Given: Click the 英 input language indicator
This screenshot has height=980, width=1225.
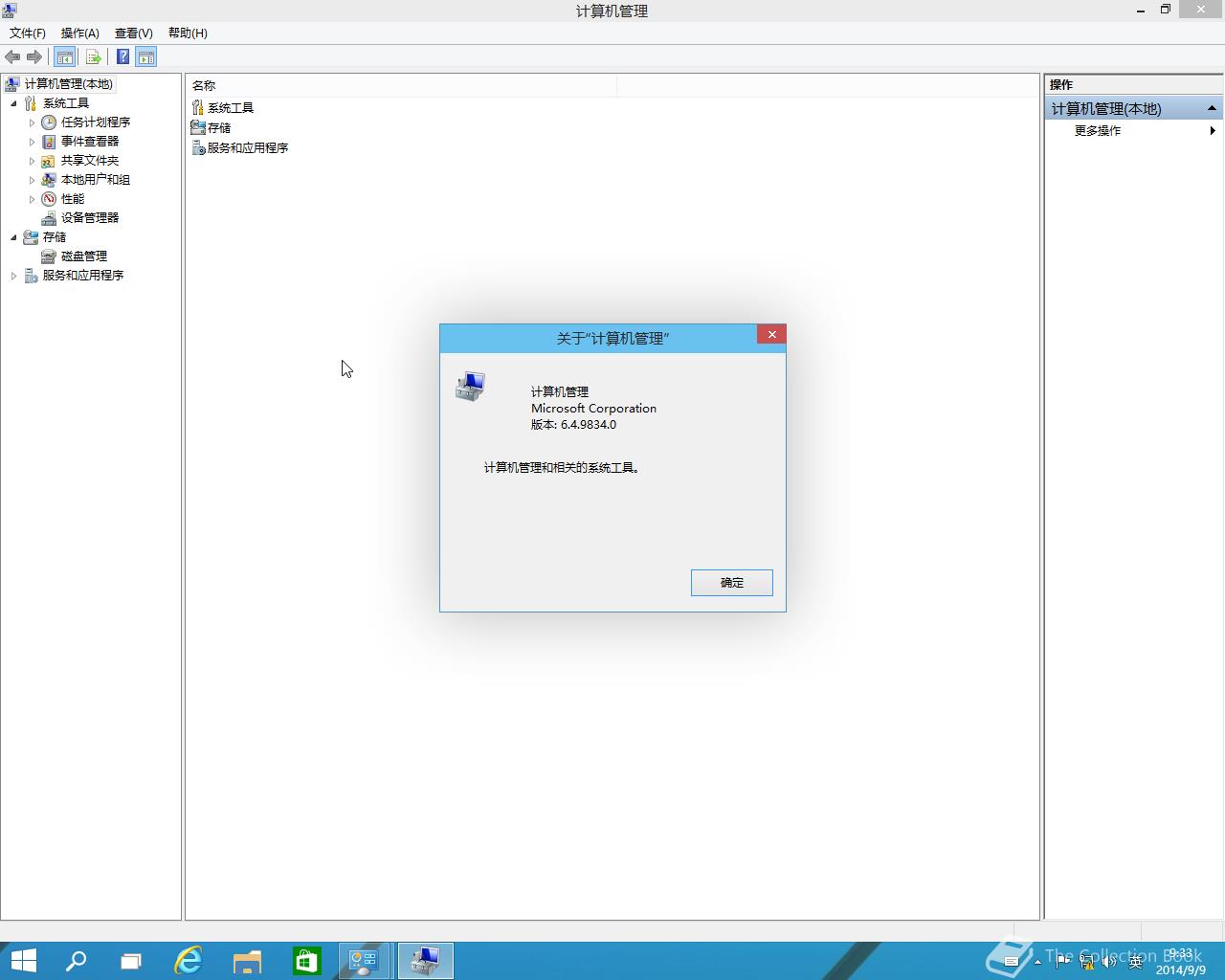Looking at the screenshot, I should click(1136, 962).
